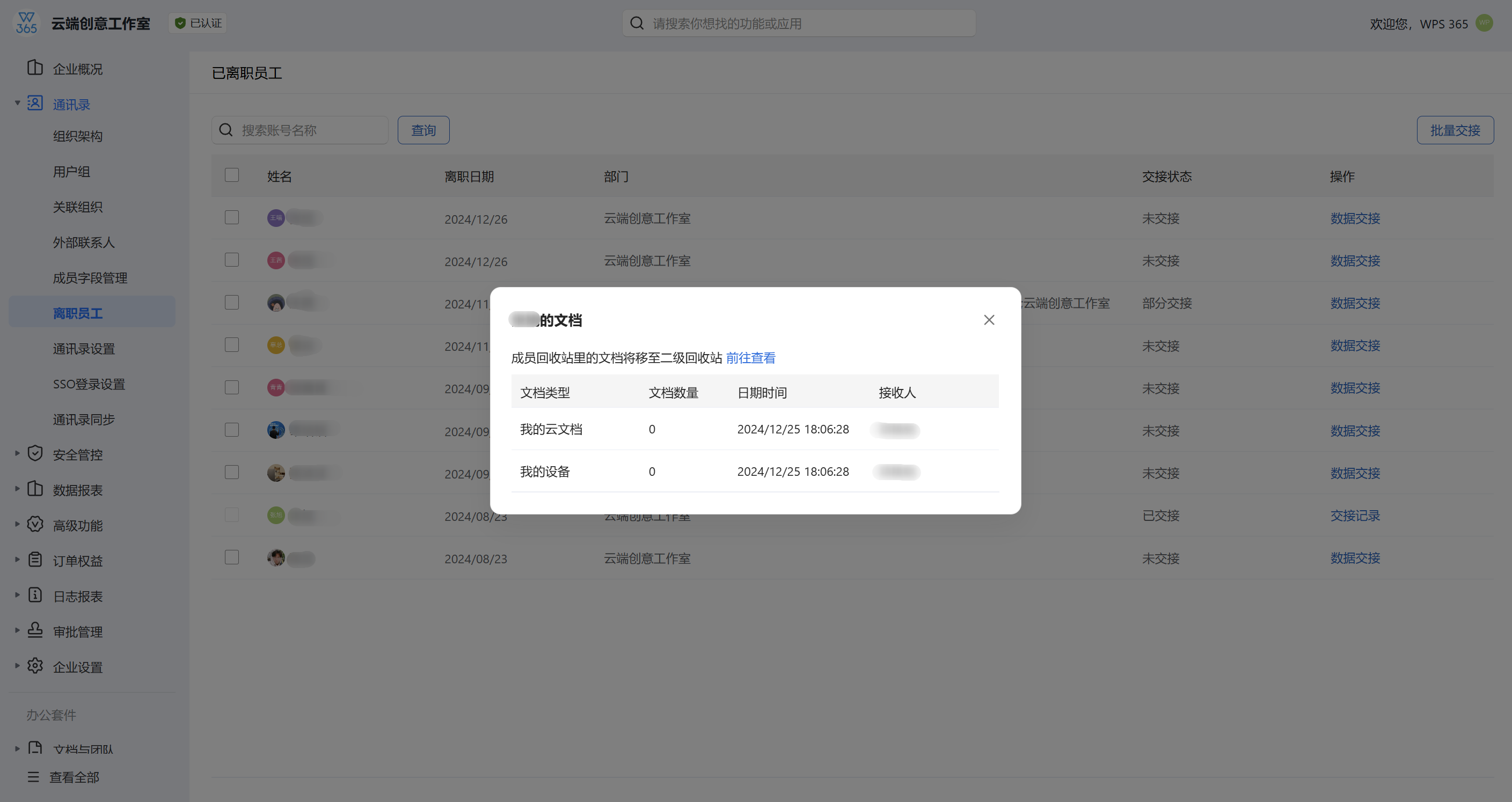The image size is (1512, 802).
Task: Close the 的文档 dialog
Action: [x=989, y=320]
